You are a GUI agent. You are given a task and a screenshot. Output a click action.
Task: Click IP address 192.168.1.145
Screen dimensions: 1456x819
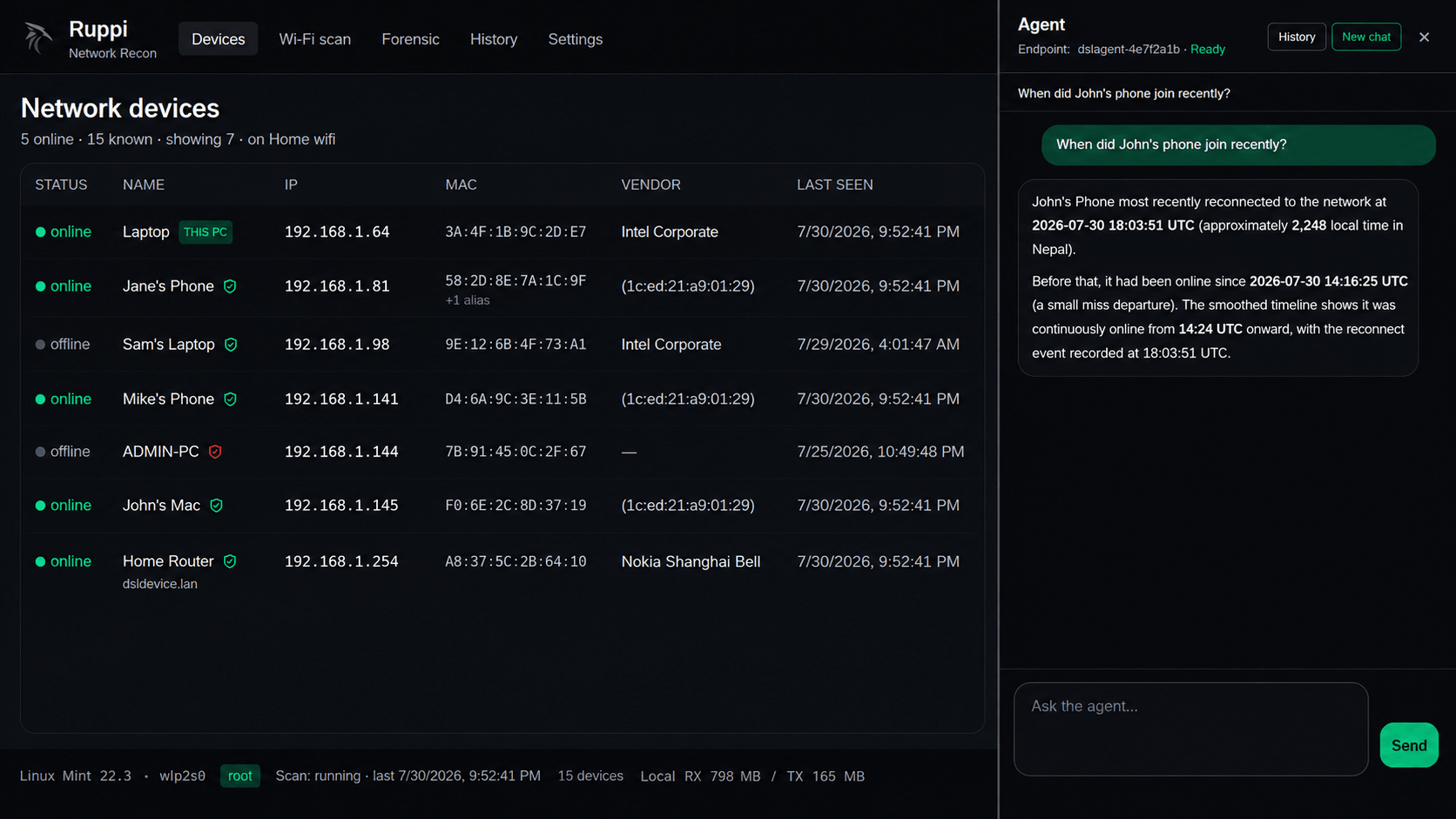coord(341,506)
